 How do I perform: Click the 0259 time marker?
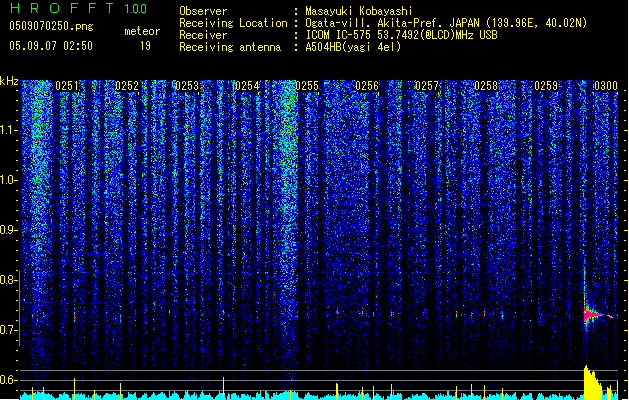[x=546, y=86]
